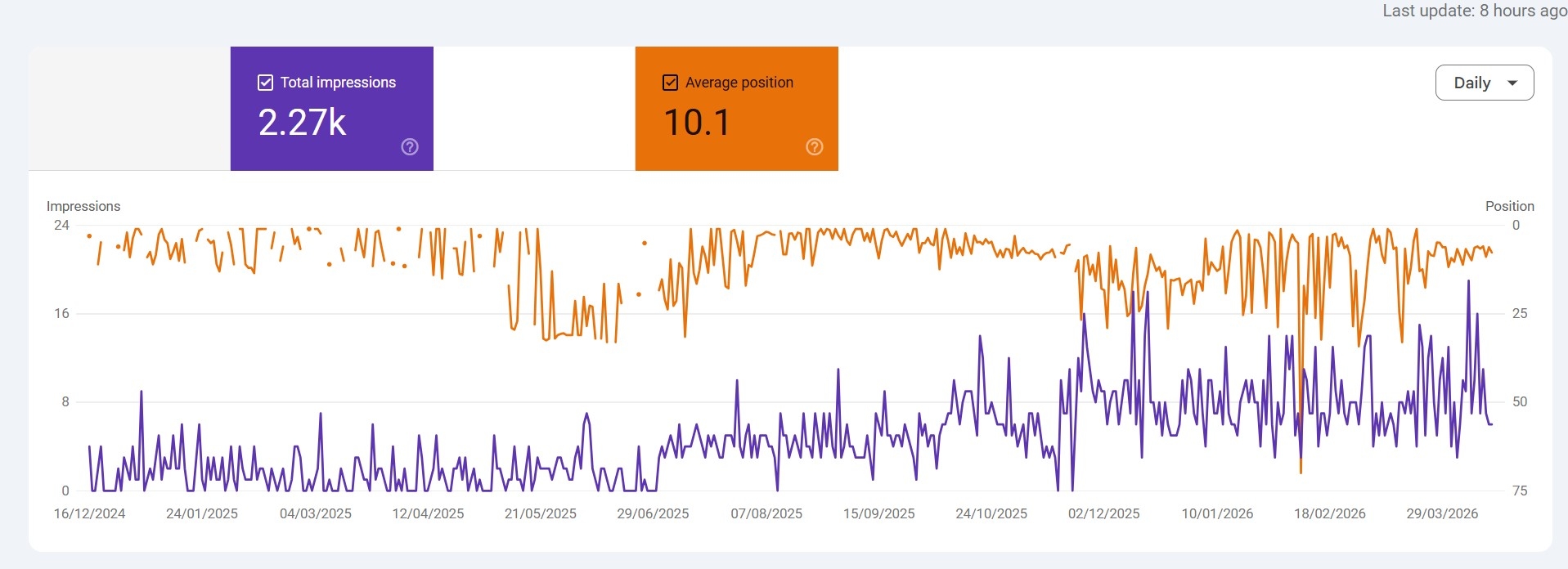Viewport: 1568px width, 569px height.
Task: Click the isolated orange dot above 29/06/2025
Action: click(x=645, y=243)
